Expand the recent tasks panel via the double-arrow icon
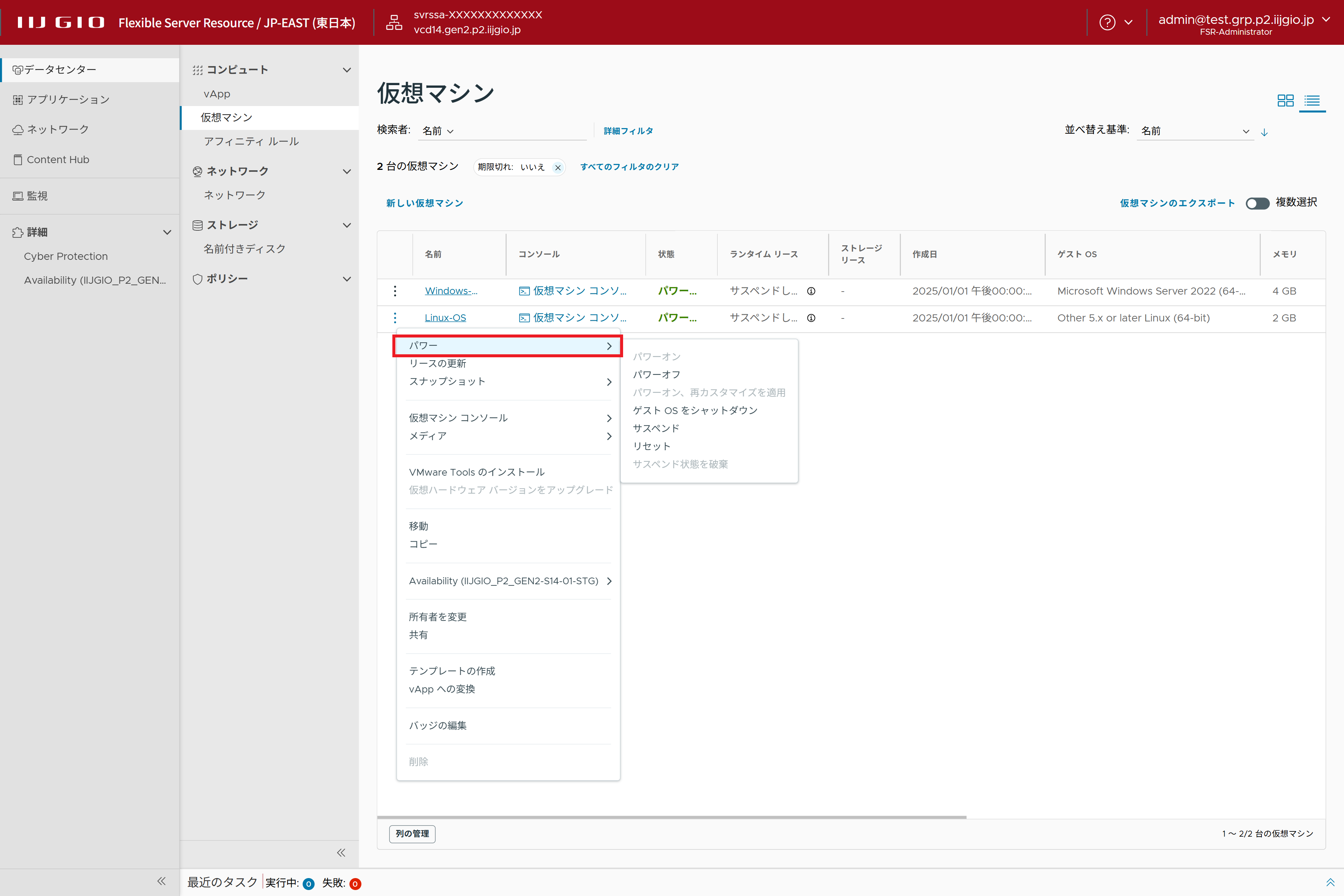Screen dimensions: 1344x896 [1330, 882]
